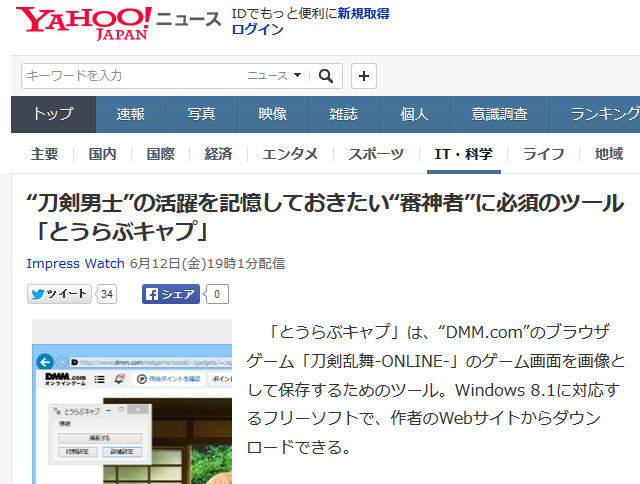The image size is (640, 484).
Task: Open the 主要 category
Action: click(x=44, y=154)
